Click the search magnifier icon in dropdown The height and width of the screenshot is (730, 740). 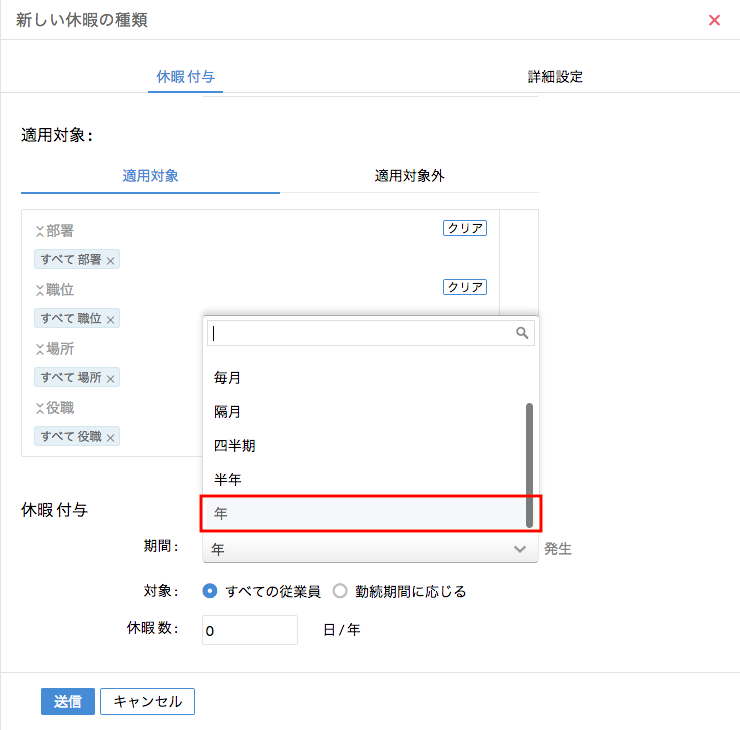(522, 333)
